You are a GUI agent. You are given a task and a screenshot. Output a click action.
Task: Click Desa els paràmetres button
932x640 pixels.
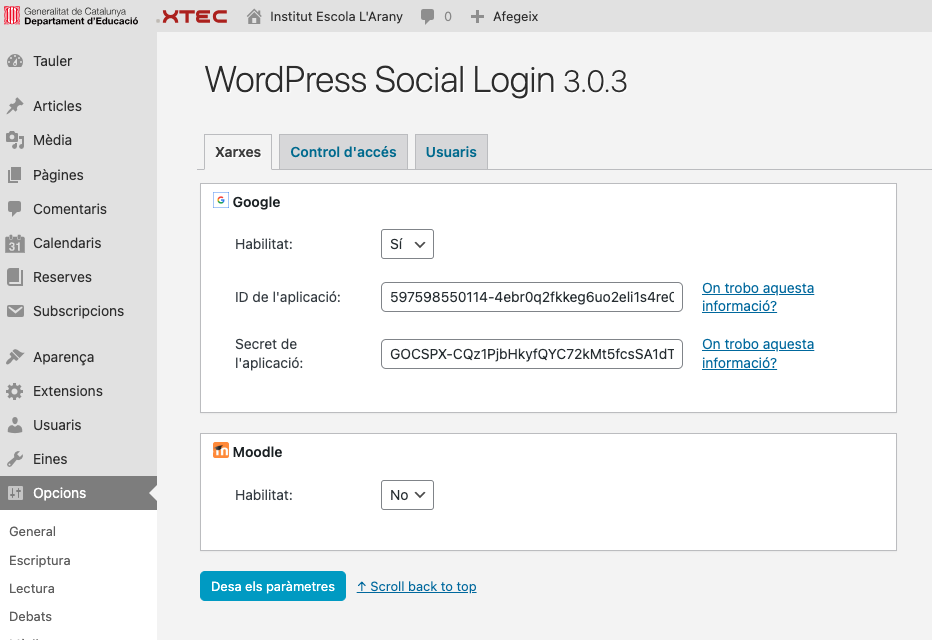point(273,586)
